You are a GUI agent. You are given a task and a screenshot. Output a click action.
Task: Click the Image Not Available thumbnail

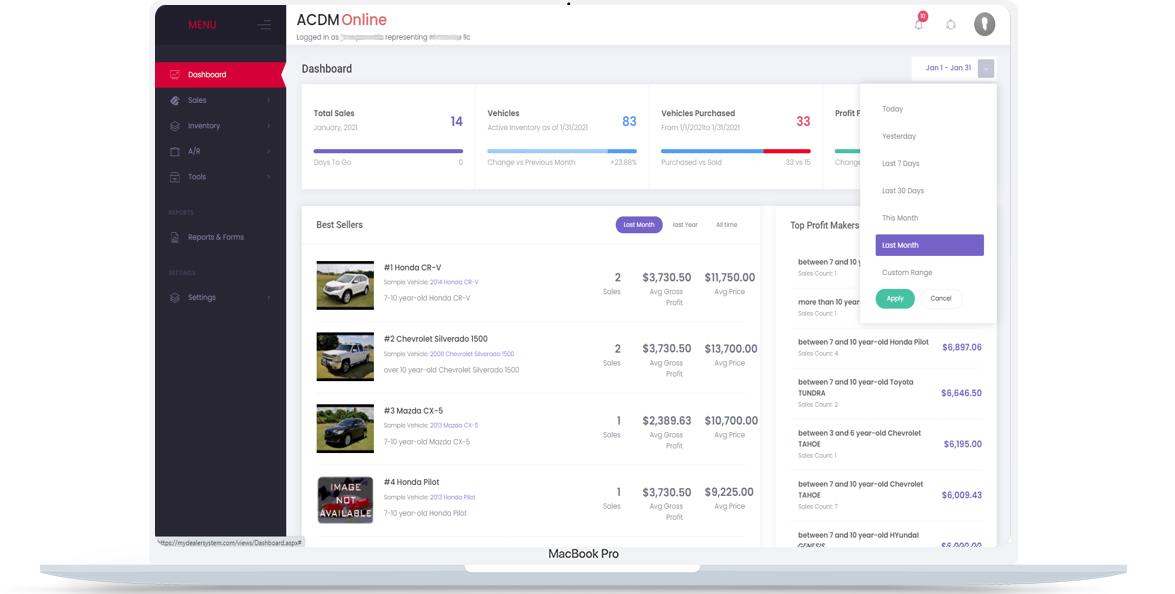pos(345,500)
